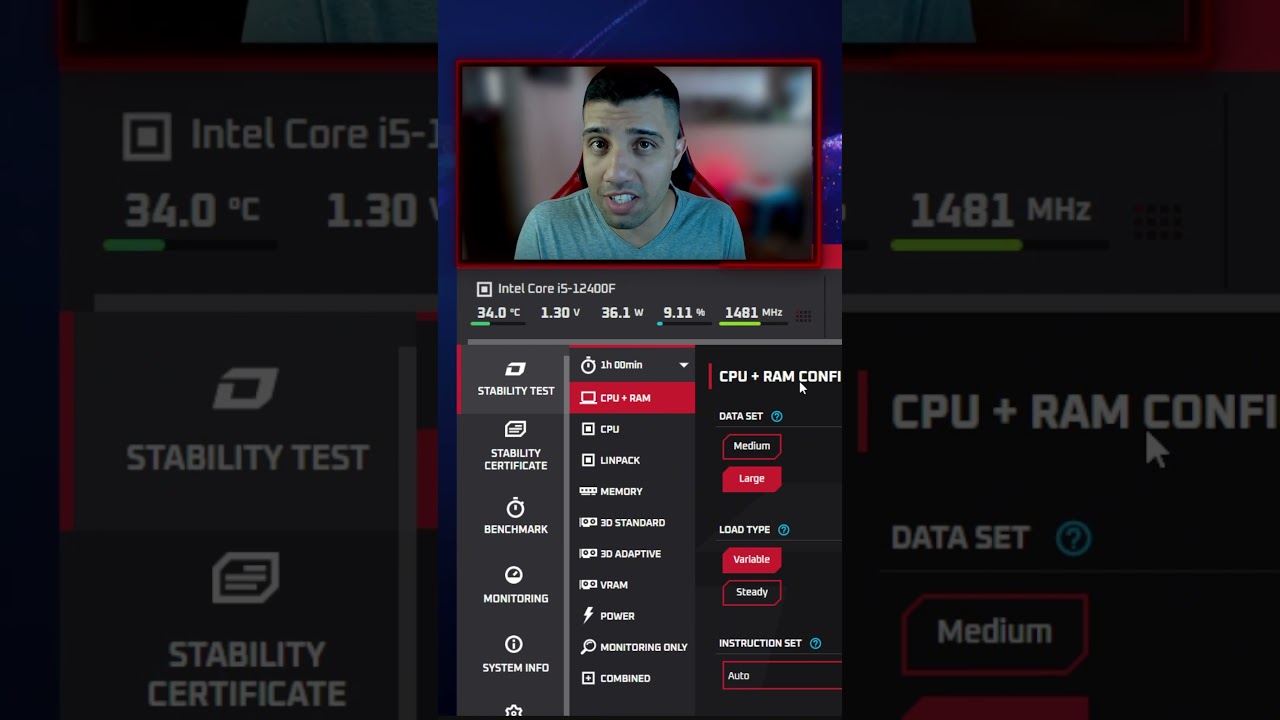Click the CPU + RAM CONFI heading
The width and height of the screenshot is (1280, 720).
point(780,377)
